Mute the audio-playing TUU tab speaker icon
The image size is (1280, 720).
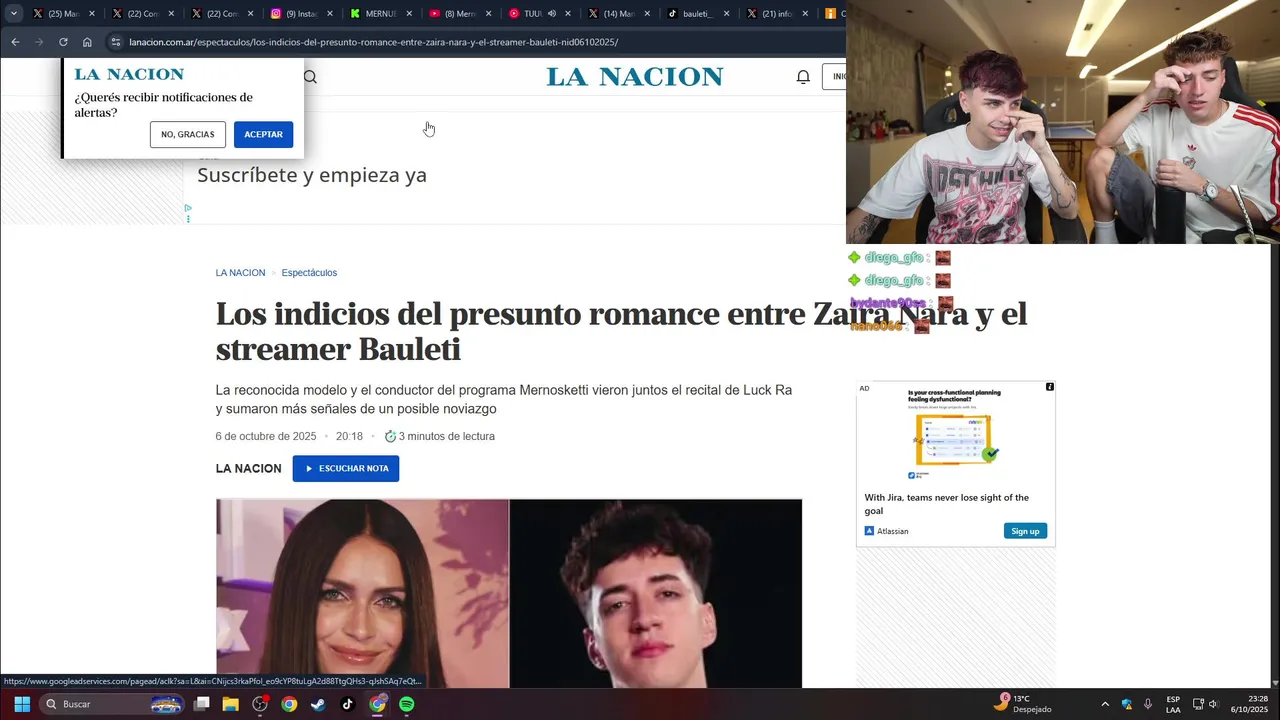[x=552, y=14]
